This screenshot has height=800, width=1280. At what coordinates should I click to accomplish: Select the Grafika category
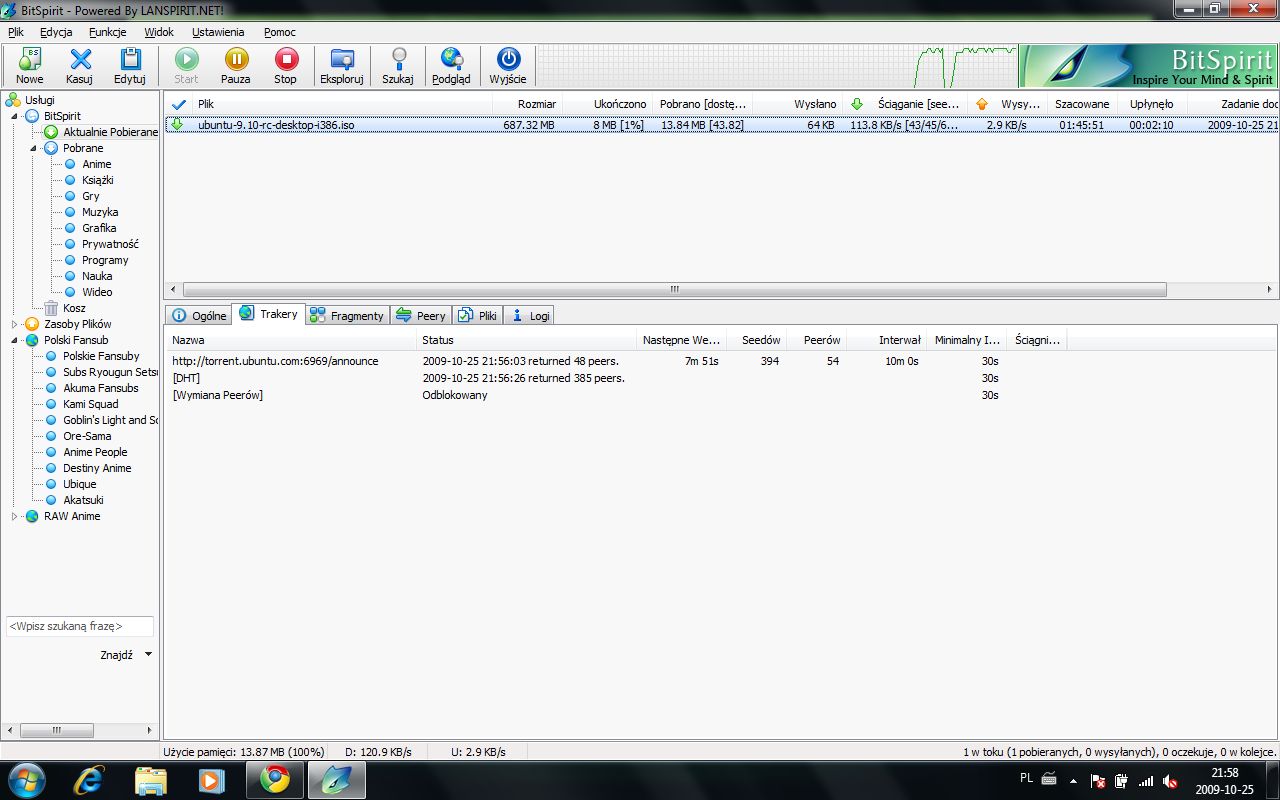click(x=99, y=228)
